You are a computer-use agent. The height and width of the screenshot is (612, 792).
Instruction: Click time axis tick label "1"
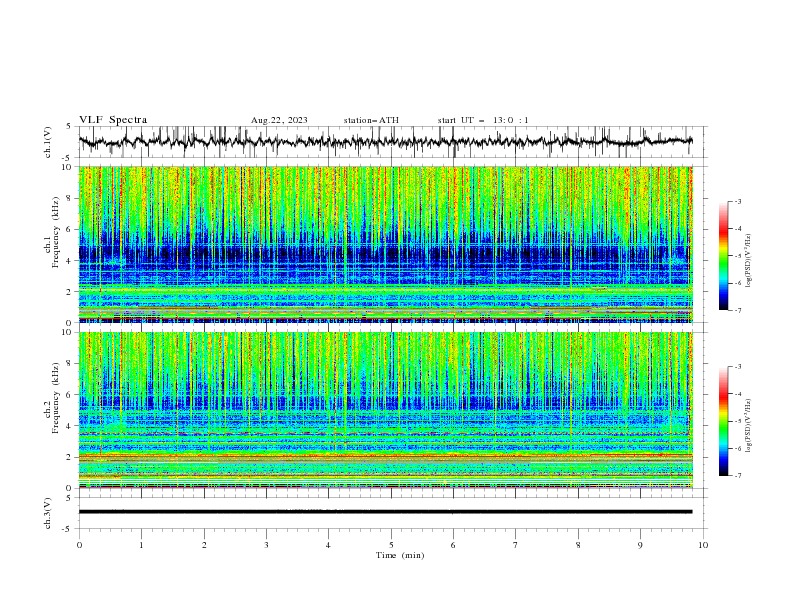[141, 545]
